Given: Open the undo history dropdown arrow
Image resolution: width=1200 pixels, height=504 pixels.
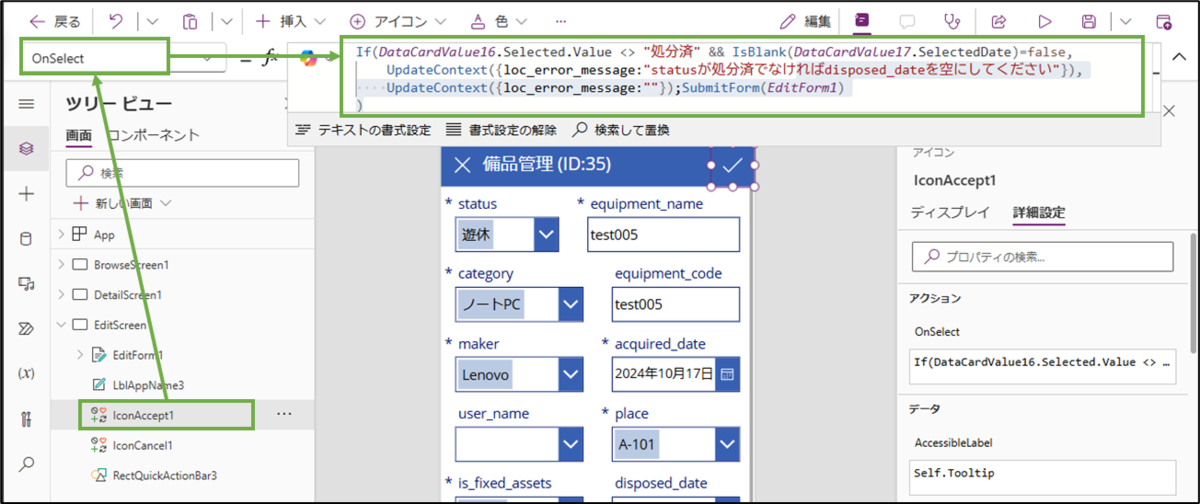Looking at the screenshot, I should point(152,20).
